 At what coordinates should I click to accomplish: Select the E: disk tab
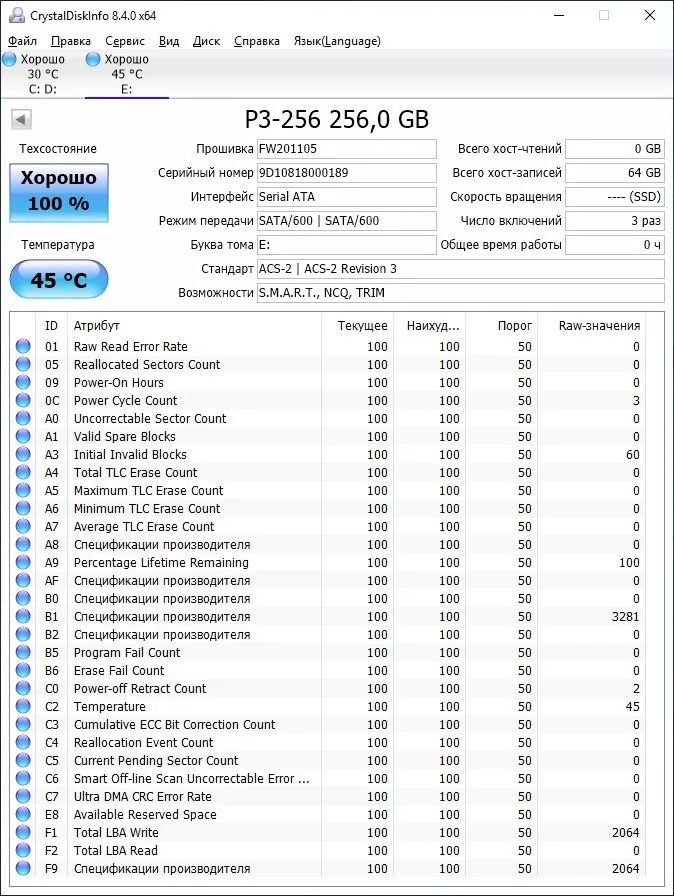[127, 74]
